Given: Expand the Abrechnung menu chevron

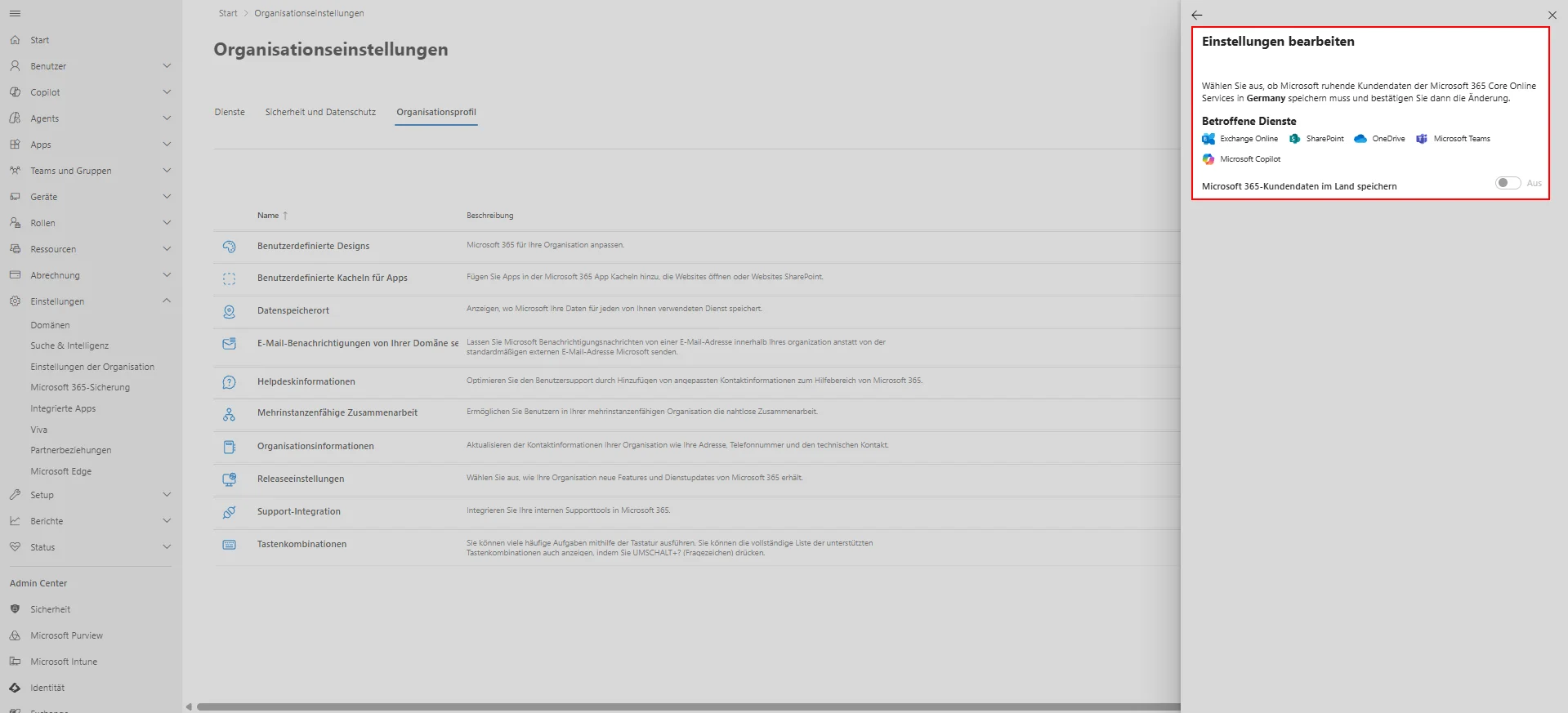Looking at the screenshot, I should [167, 275].
